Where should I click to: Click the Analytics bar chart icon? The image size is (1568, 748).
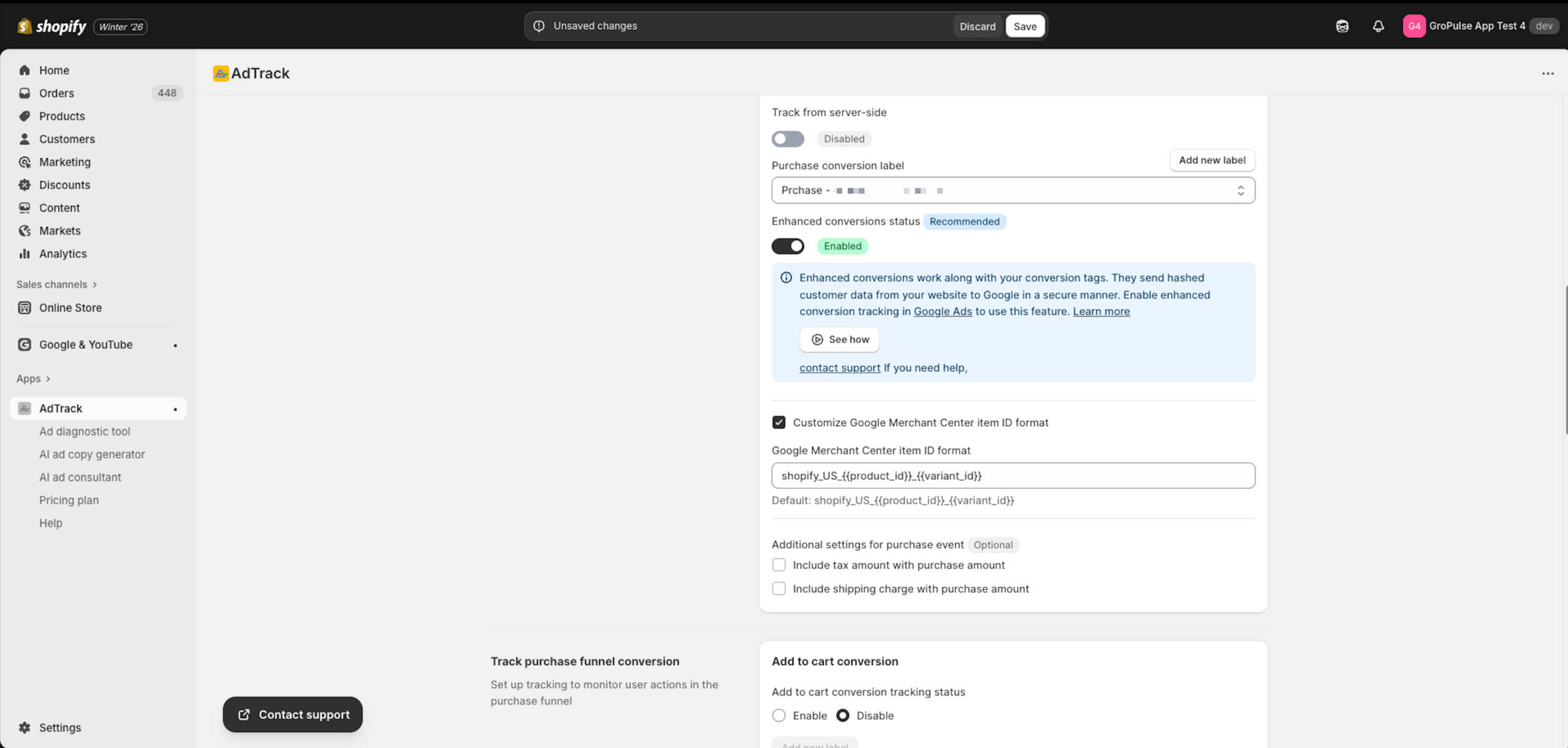tap(24, 253)
